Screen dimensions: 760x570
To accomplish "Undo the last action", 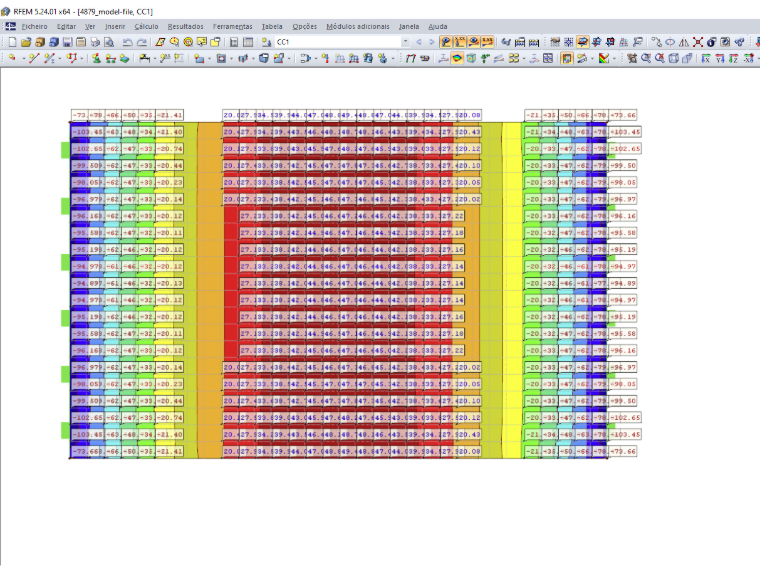I will click(x=127, y=42).
